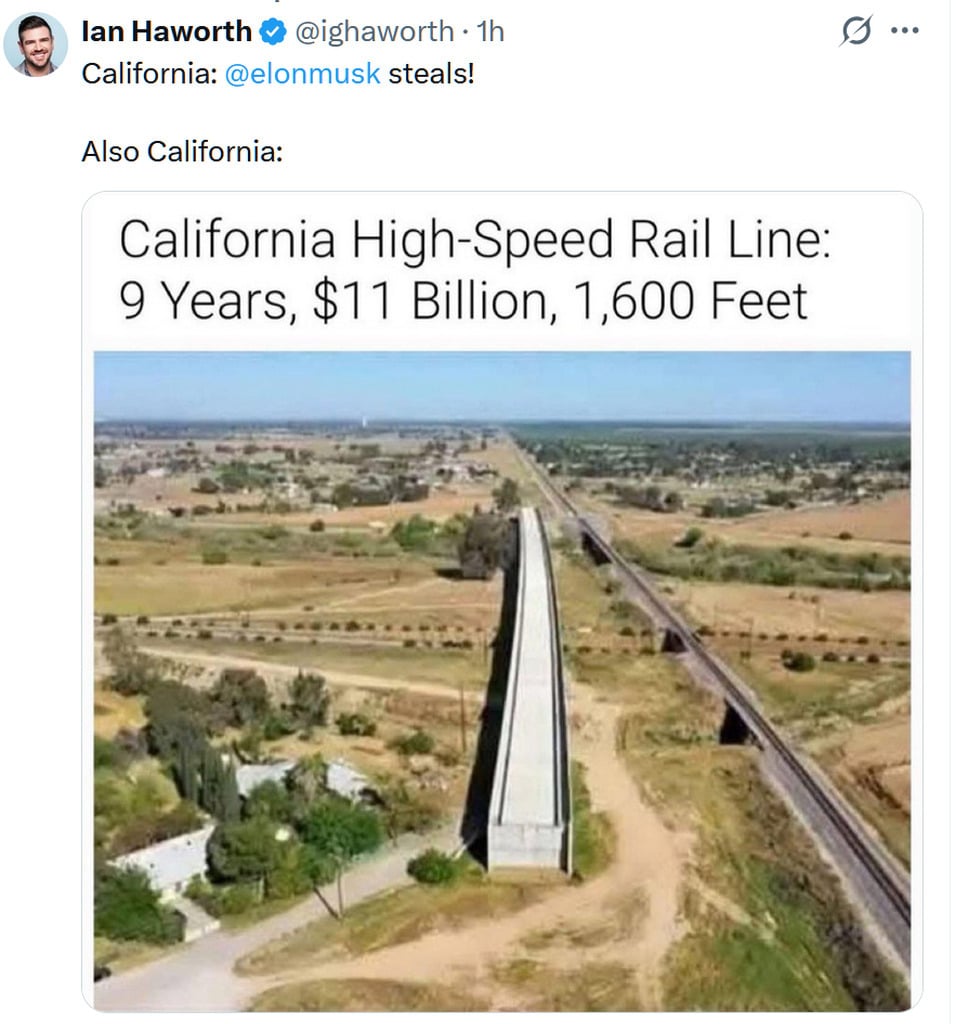Click the blue verified badge

pos(272,32)
